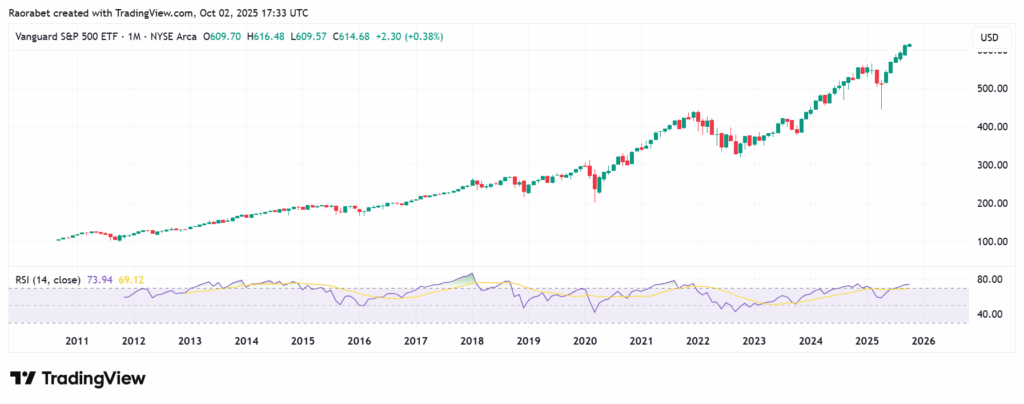Click the 2026 label on the time axis
The image size is (1024, 404).
923,341
